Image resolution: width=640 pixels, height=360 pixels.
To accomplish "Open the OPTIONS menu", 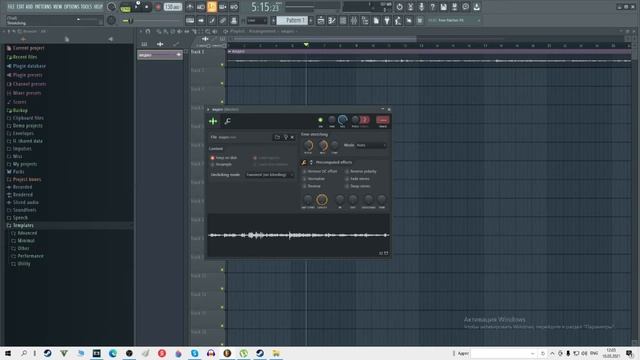I will coord(72,7).
